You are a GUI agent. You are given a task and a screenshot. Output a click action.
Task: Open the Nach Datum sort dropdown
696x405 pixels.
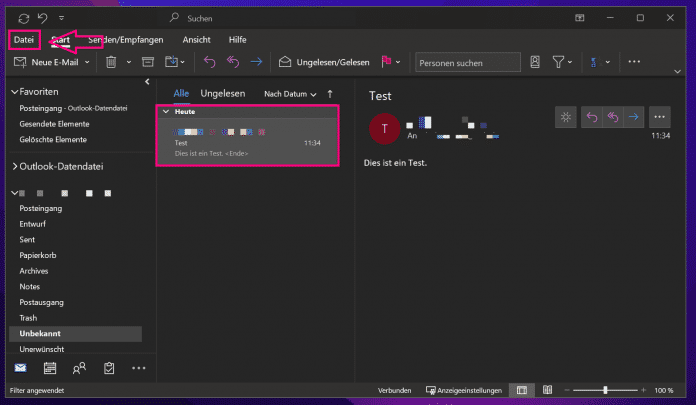pos(290,93)
